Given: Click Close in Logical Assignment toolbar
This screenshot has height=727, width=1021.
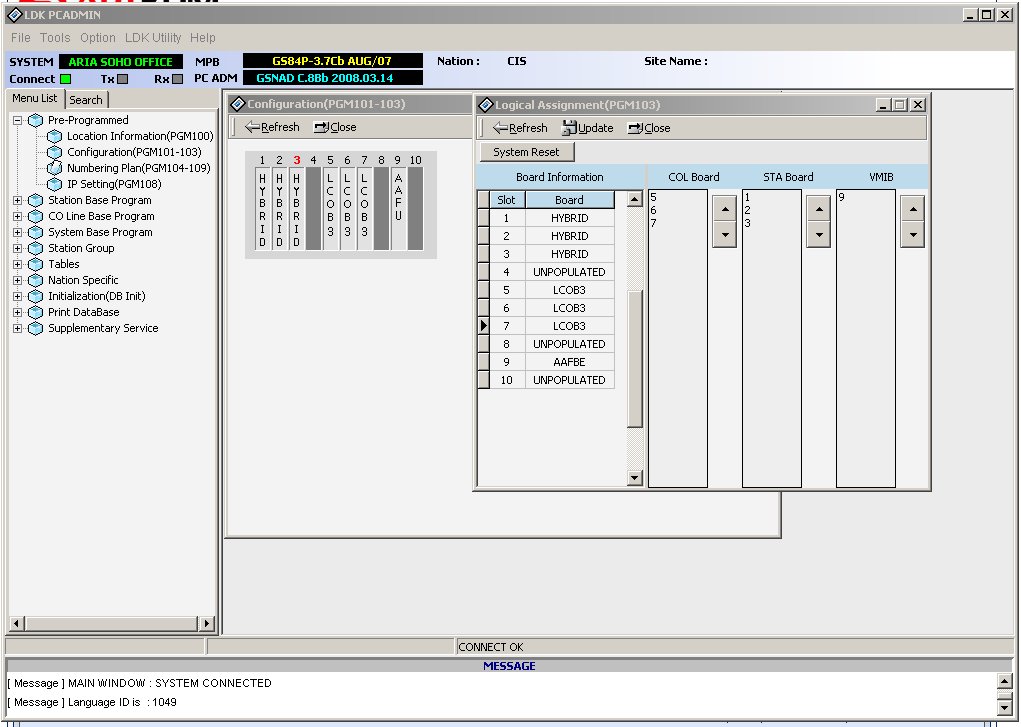Looking at the screenshot, I should coord(649,128).
